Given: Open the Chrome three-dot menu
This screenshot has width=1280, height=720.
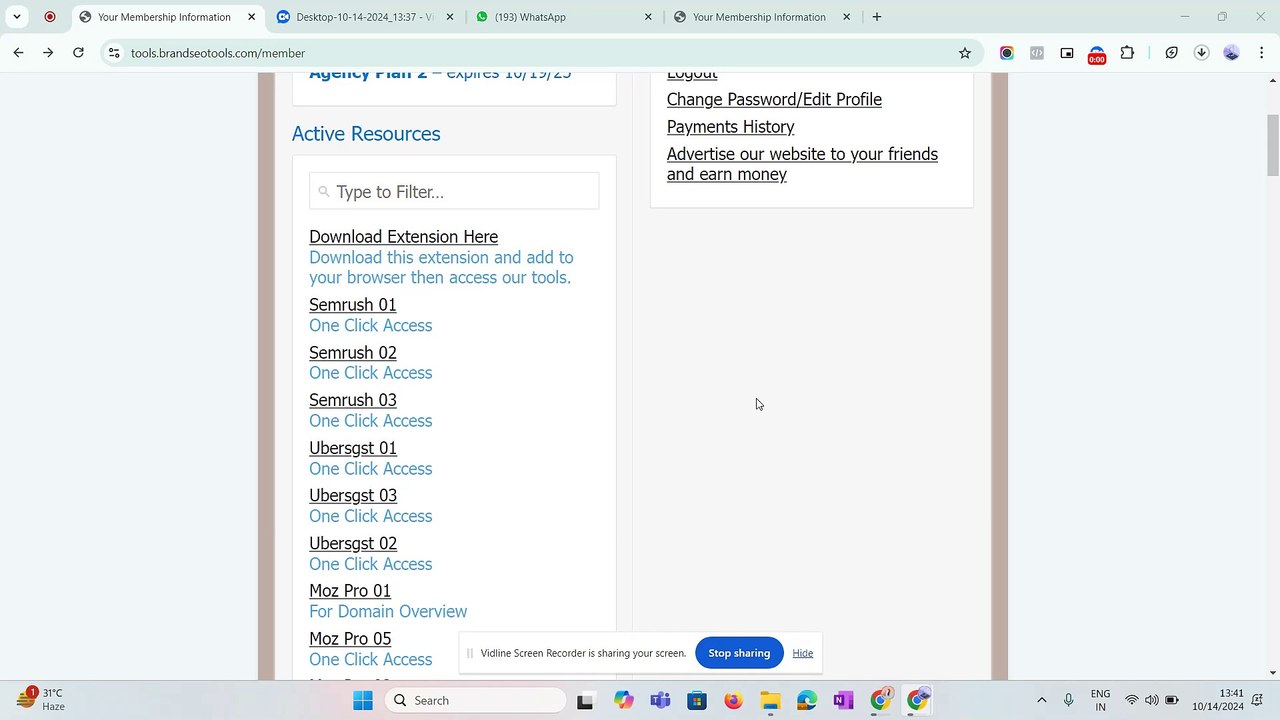Looking at the screenshot, I should click(x=1261, y=53).
